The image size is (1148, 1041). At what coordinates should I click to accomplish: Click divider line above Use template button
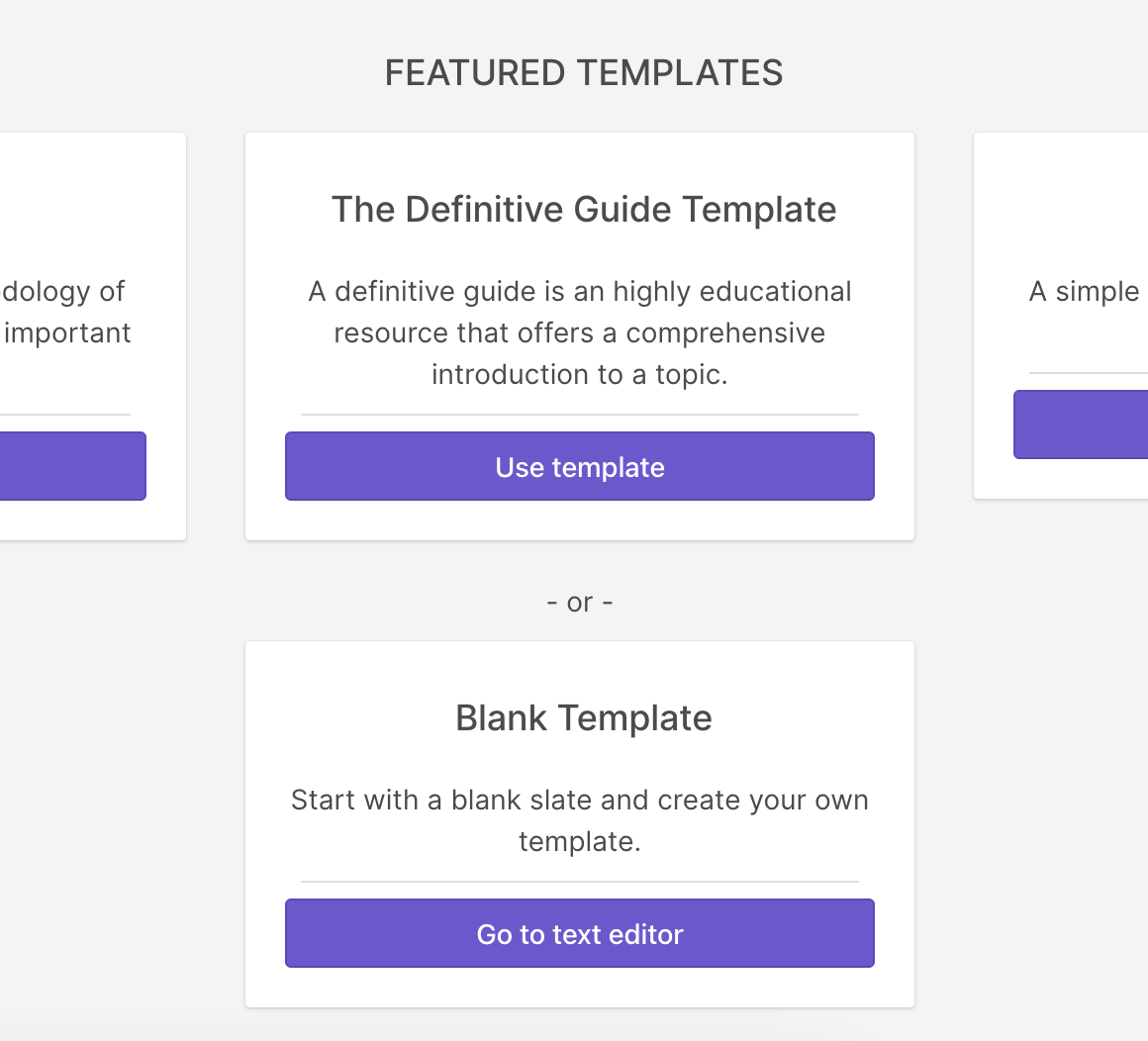[580, 415]
